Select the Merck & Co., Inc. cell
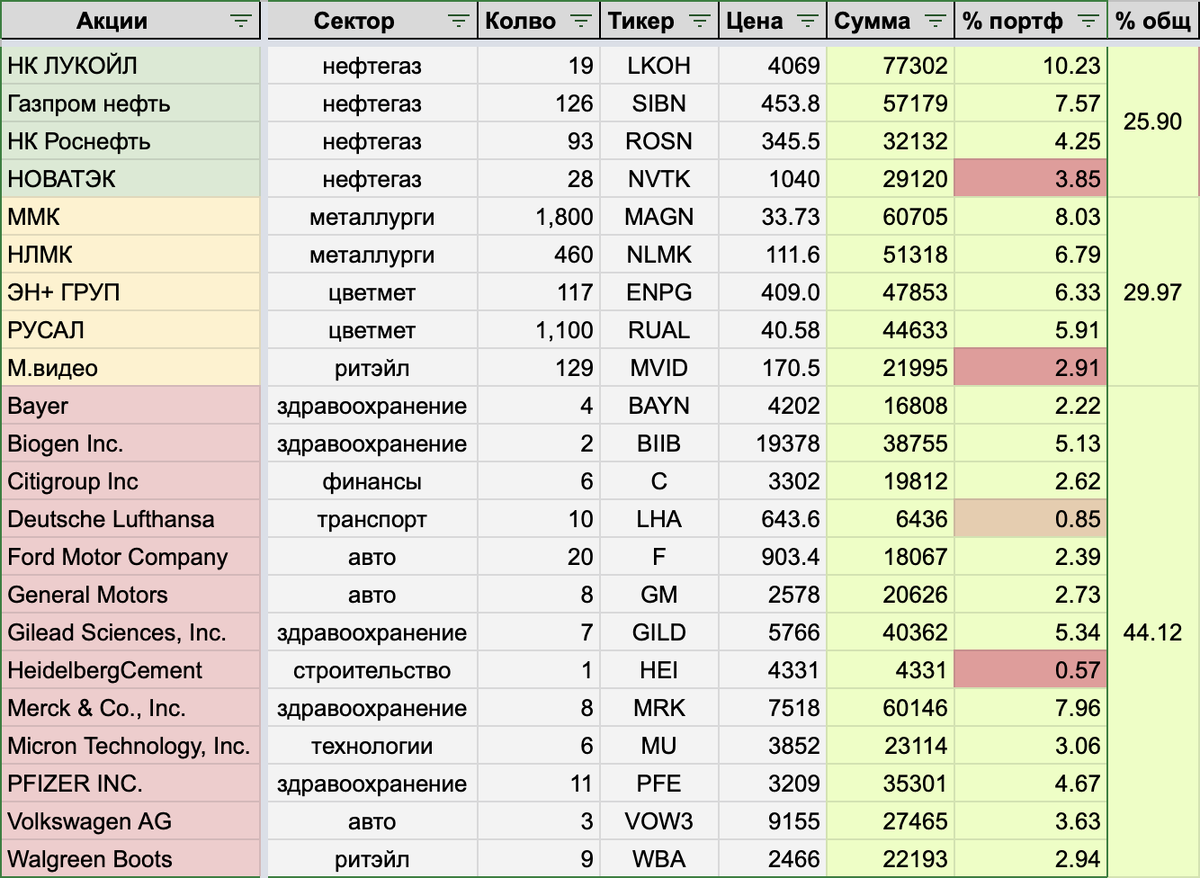This screenshot has height=878, width=1200. [131, 708]
